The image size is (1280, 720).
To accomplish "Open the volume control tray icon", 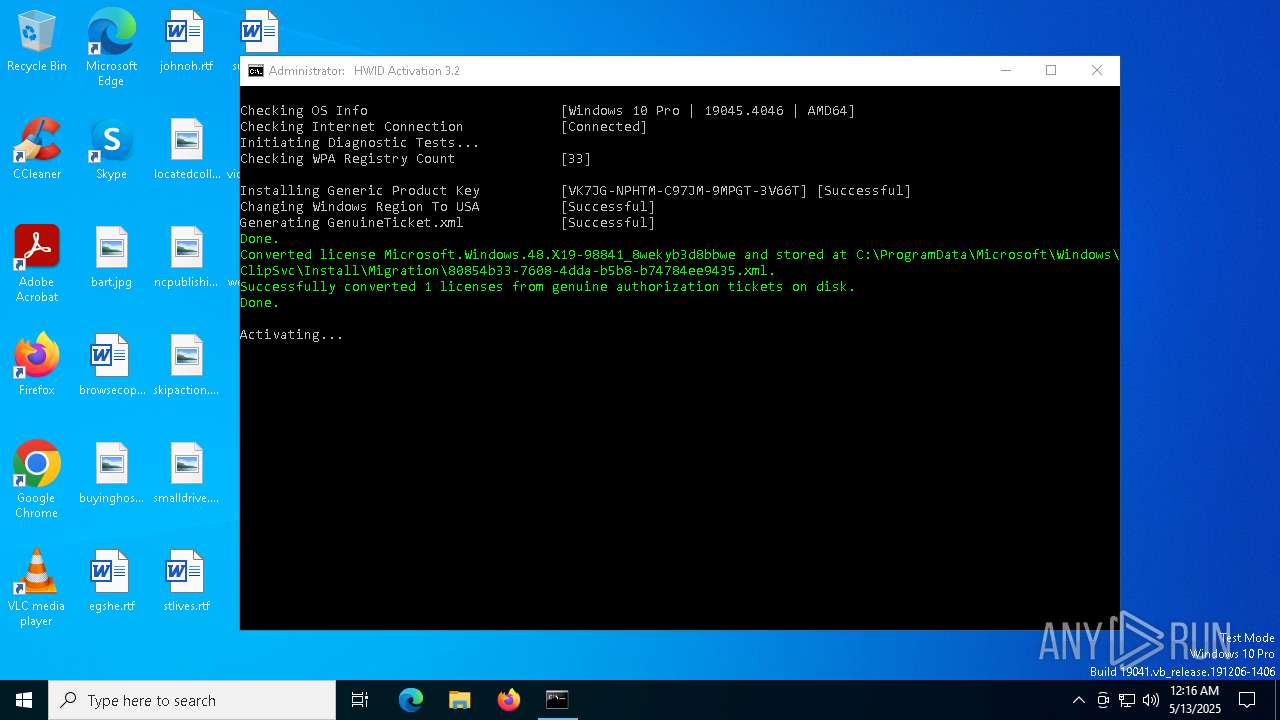I will [x=1151, y=700].
